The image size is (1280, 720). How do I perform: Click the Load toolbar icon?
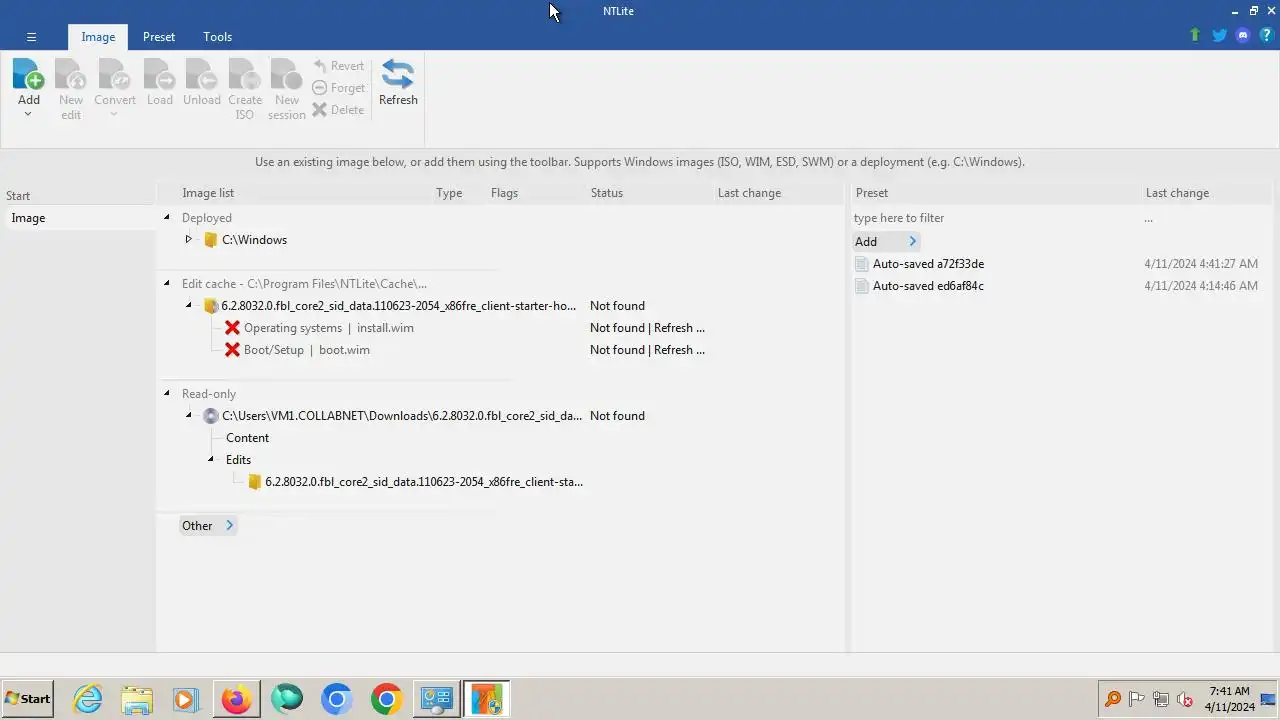(x=160, y=74)
